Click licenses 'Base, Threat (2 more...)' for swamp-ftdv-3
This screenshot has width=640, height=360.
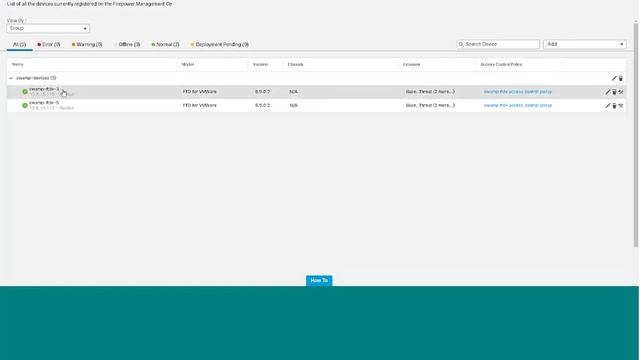pyautogui.click(x=430, y=91)
